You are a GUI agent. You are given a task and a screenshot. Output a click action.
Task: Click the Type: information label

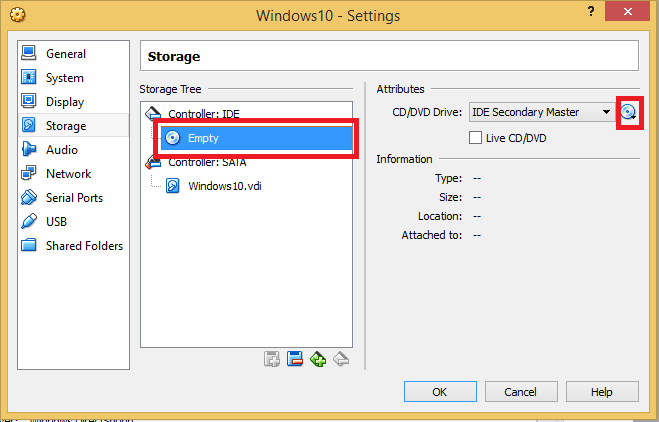pos(448,178)
